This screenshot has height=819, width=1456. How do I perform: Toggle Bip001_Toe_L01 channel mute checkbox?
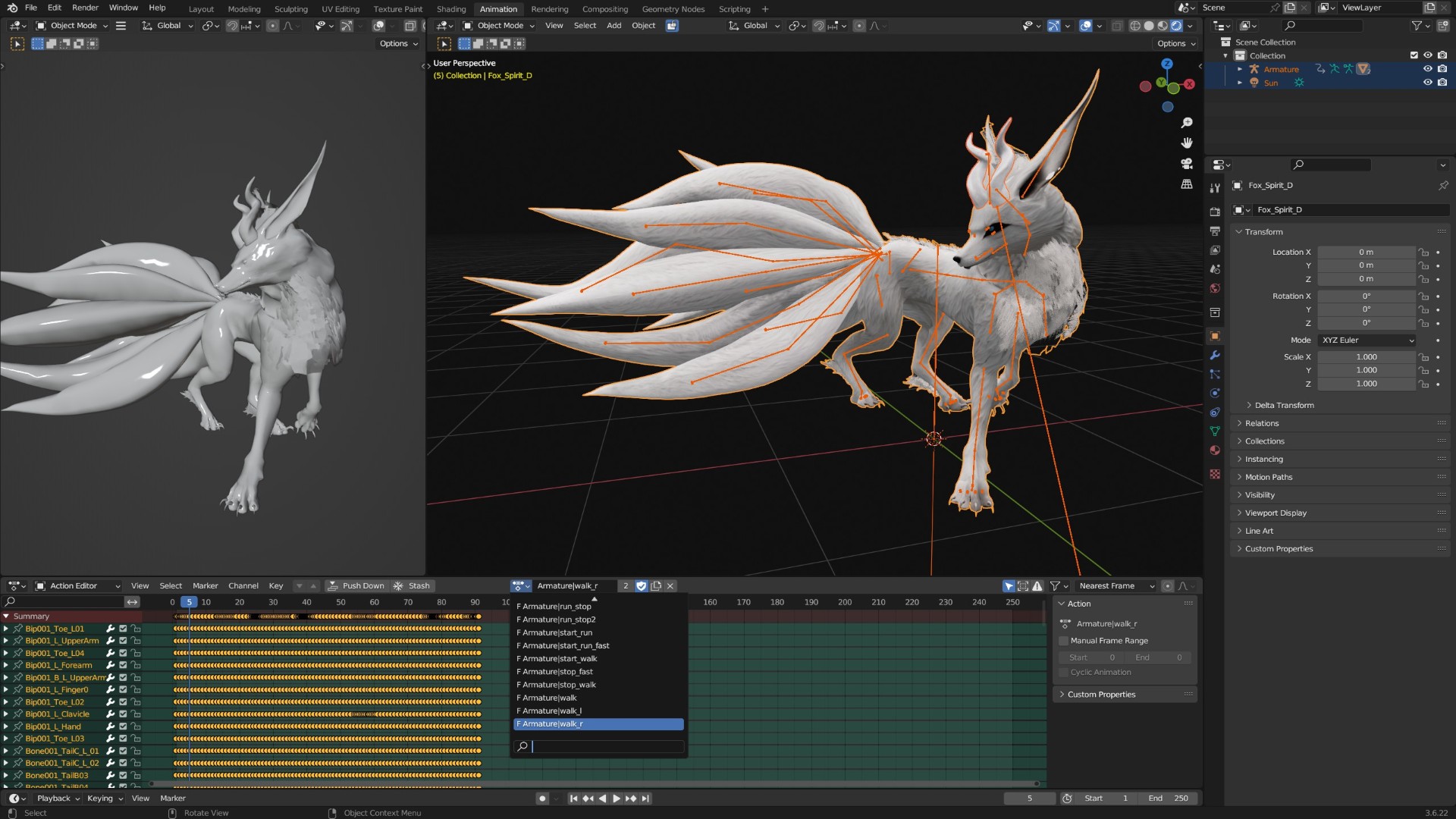123,629
